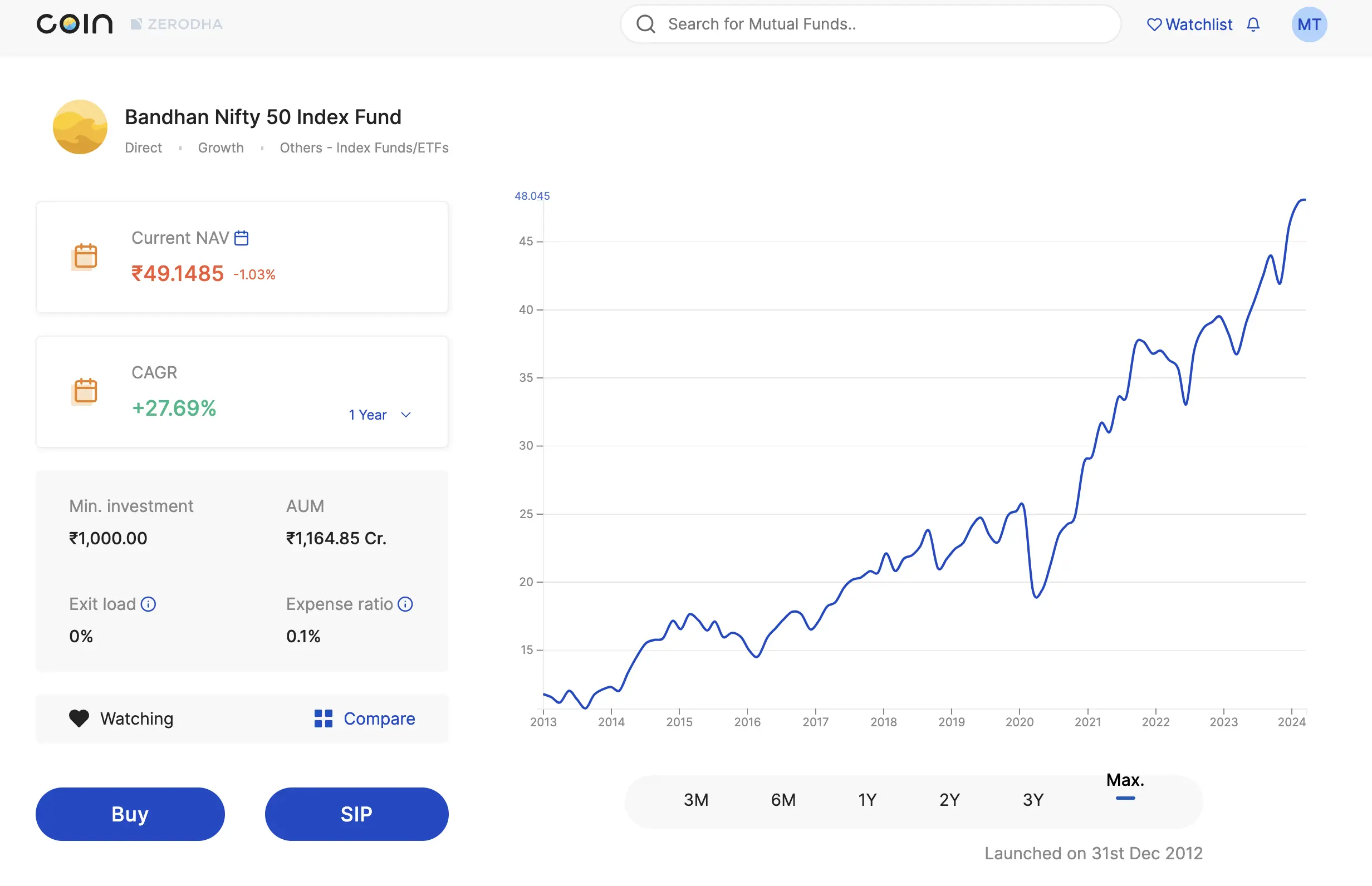Click the heart icon beside Watchlist

pyautogui.click(x=1154, y=24)
